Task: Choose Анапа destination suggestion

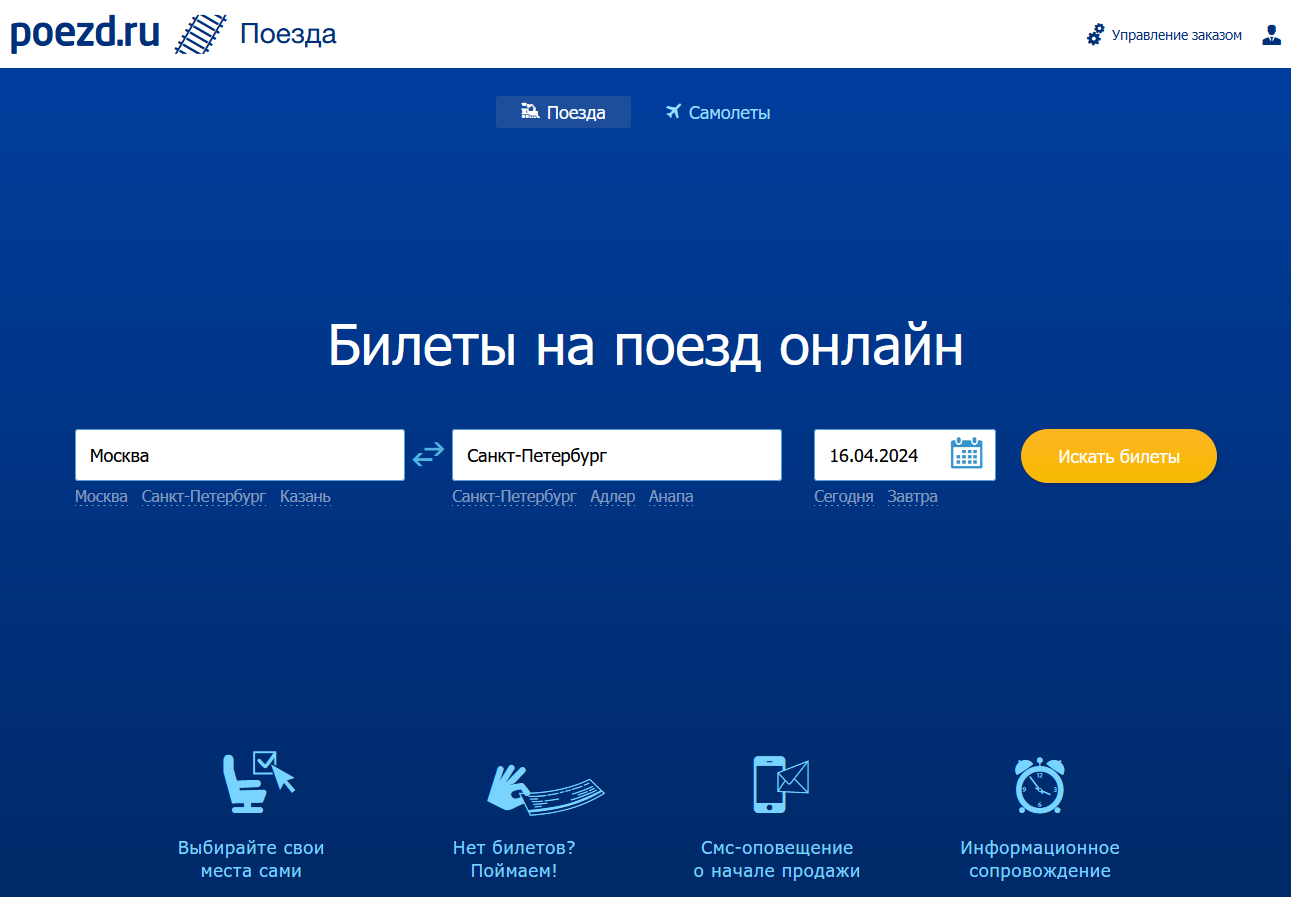Action: coord(671,497)
